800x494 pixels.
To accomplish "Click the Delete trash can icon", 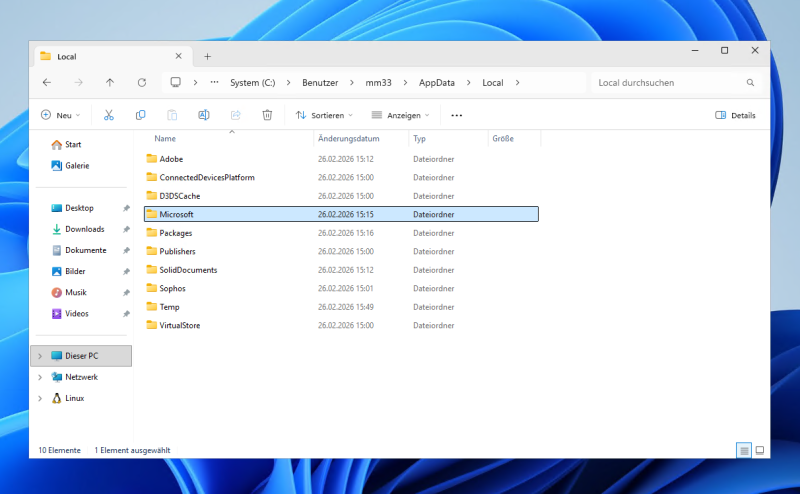I will [x=267, y=115].
